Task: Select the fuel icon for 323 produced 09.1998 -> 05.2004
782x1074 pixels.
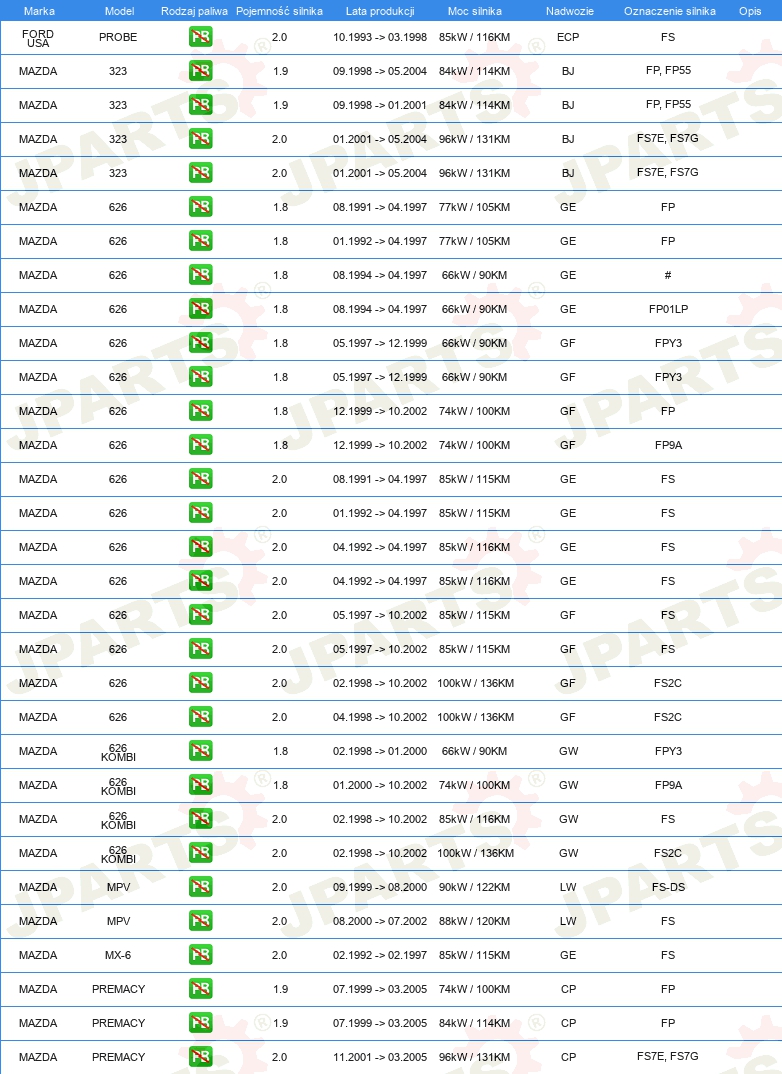Action: pos(201,71)
